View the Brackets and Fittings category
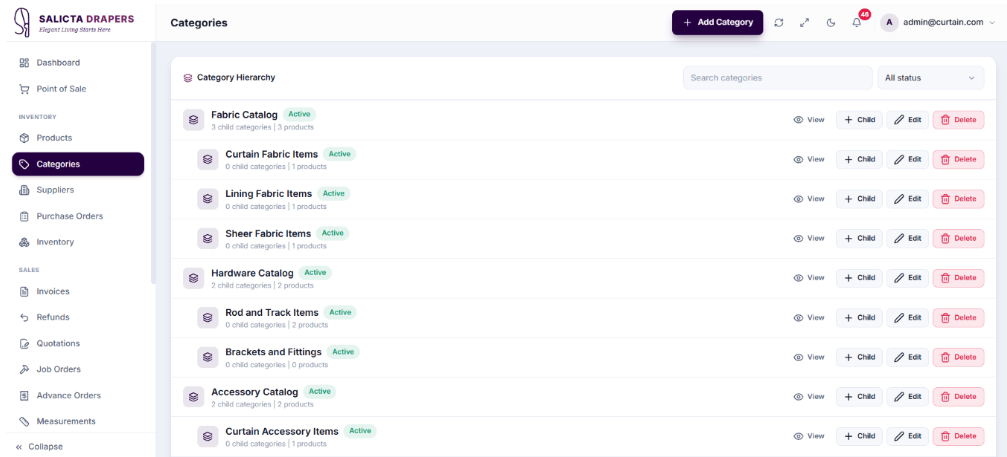 point(809,357)
